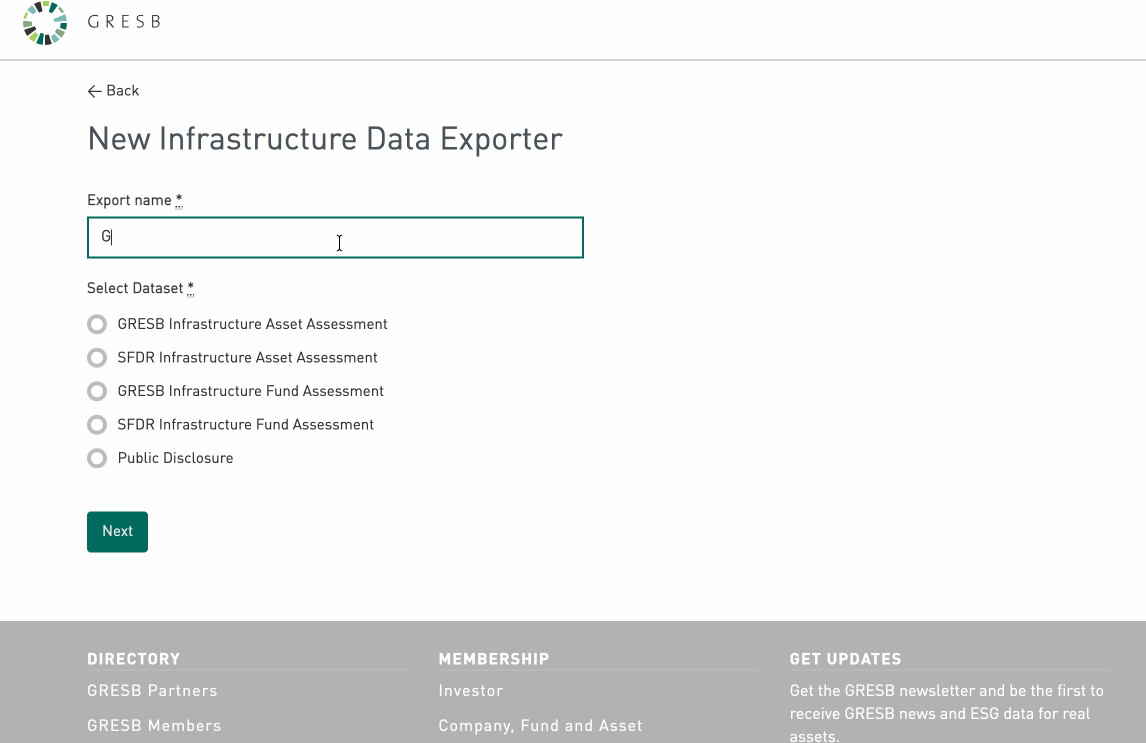This screenshot has width=1146, height=743.
Task: Click the New Infrastructure Data Exporter heading
Action: (325, 138)
